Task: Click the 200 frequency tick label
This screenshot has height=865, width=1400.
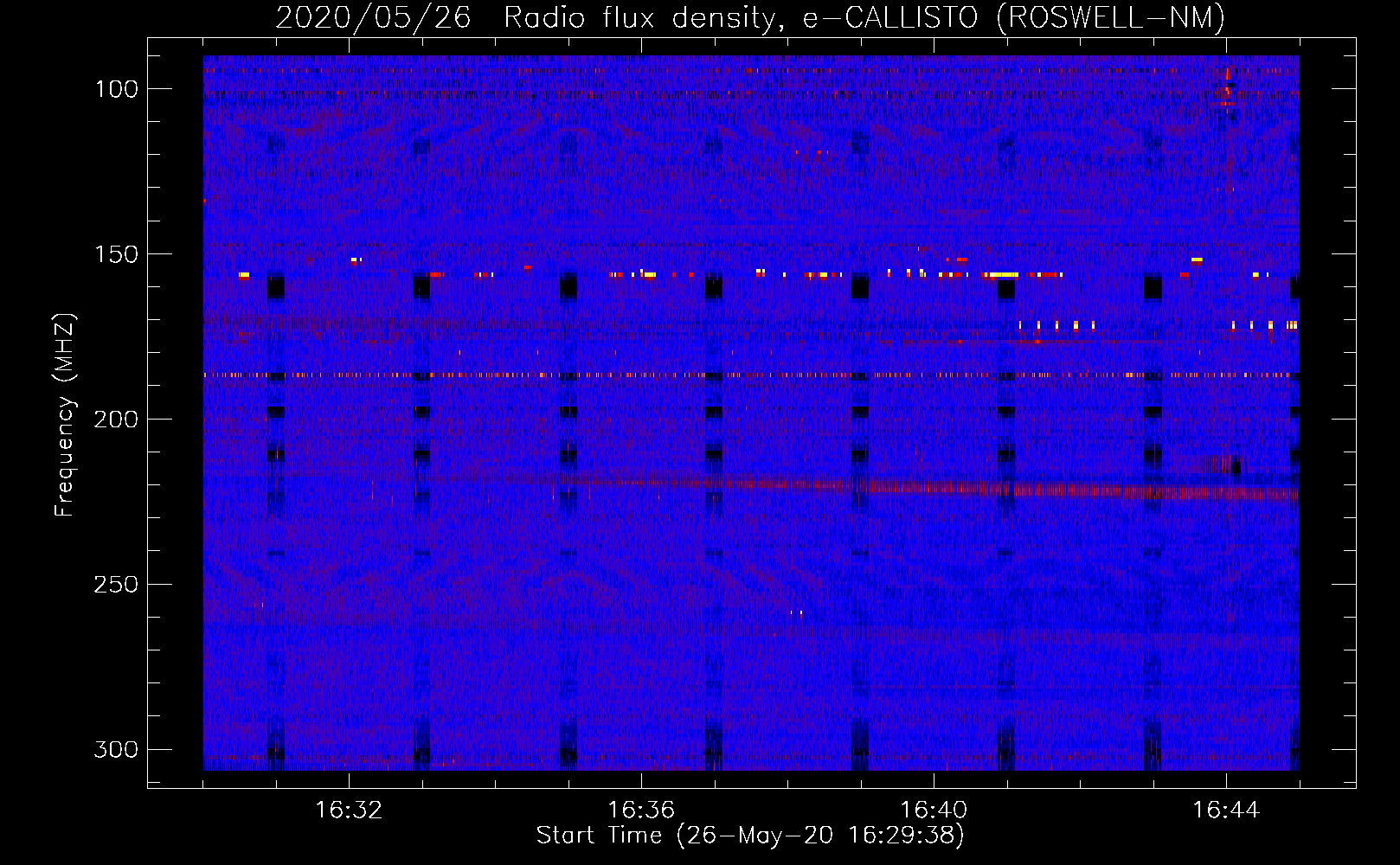Action: click(116, 420)
